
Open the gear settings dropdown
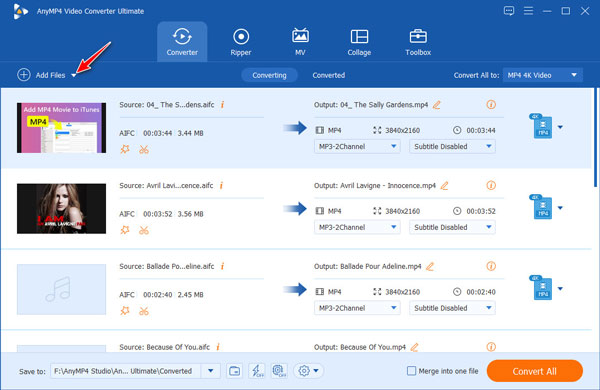[x=308, y=371]
